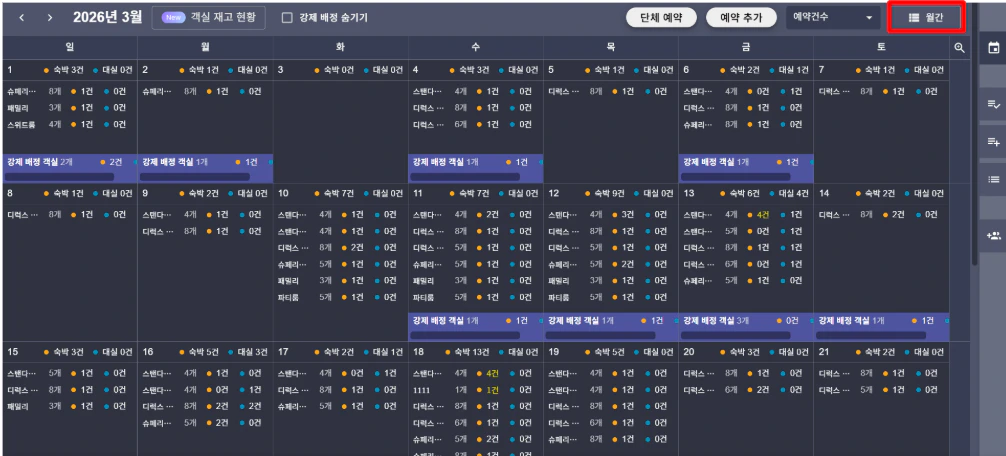This screenshot has width=1006, height=456.
Task: Go to the next month with right arrow
Action: click(x=49, y=17)
